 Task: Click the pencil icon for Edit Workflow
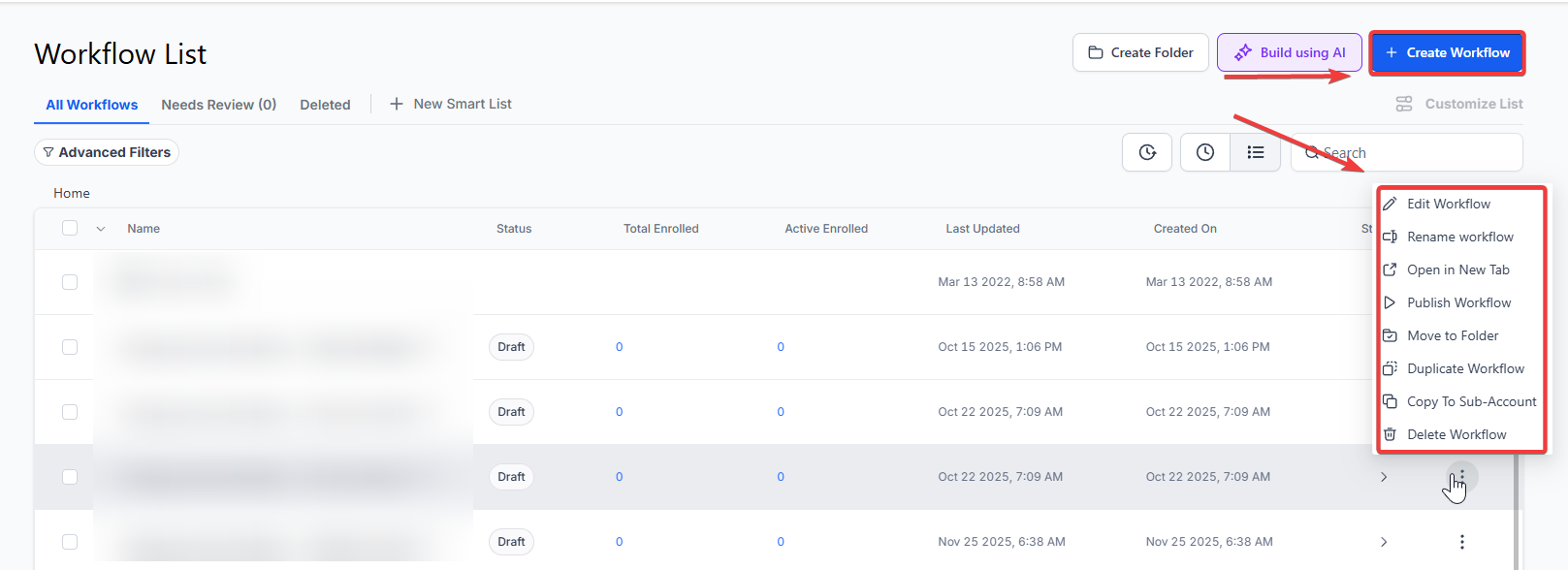tap(1390, 204)
